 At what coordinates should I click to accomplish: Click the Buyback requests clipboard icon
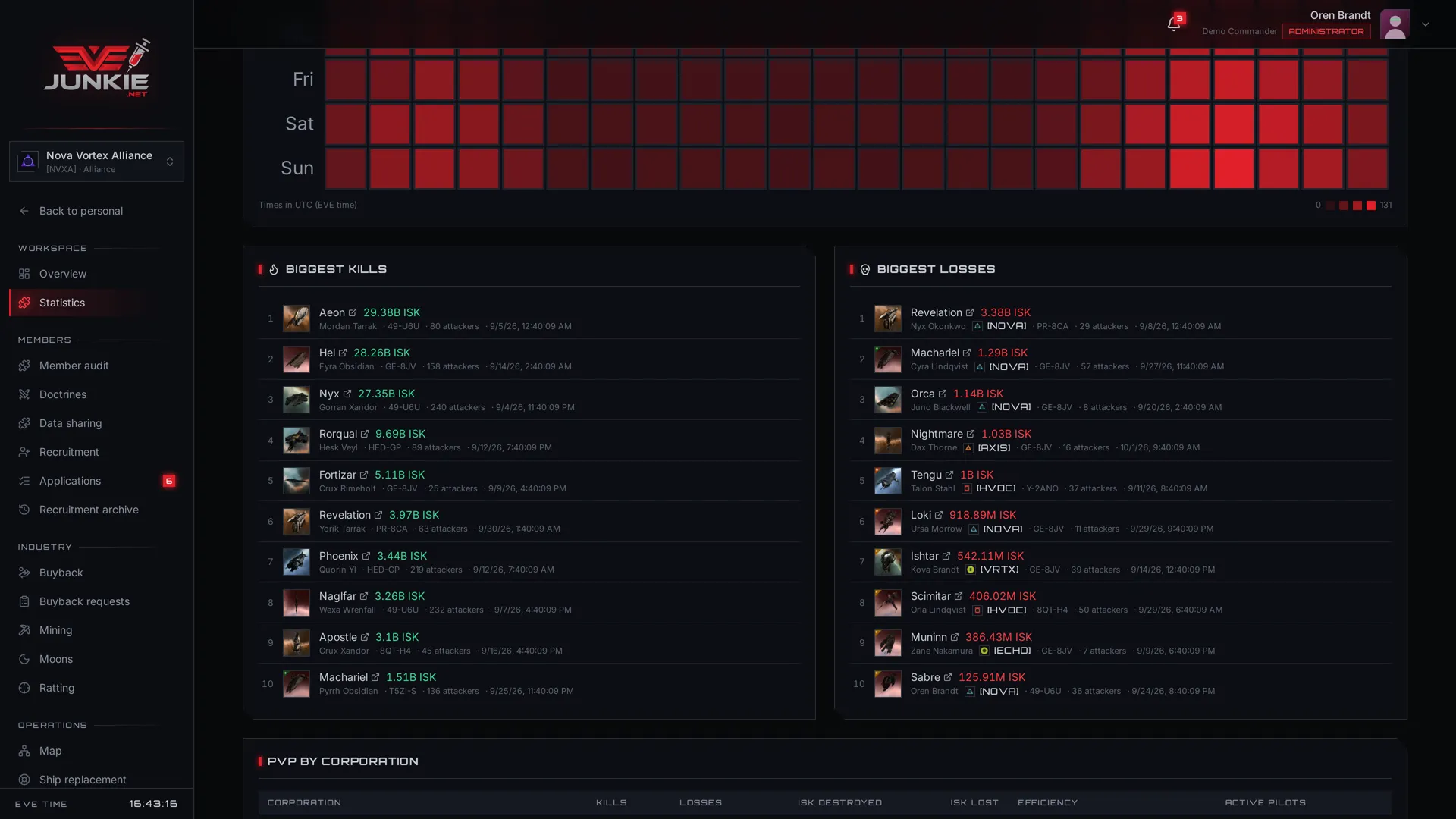click(x=24, y=601)
